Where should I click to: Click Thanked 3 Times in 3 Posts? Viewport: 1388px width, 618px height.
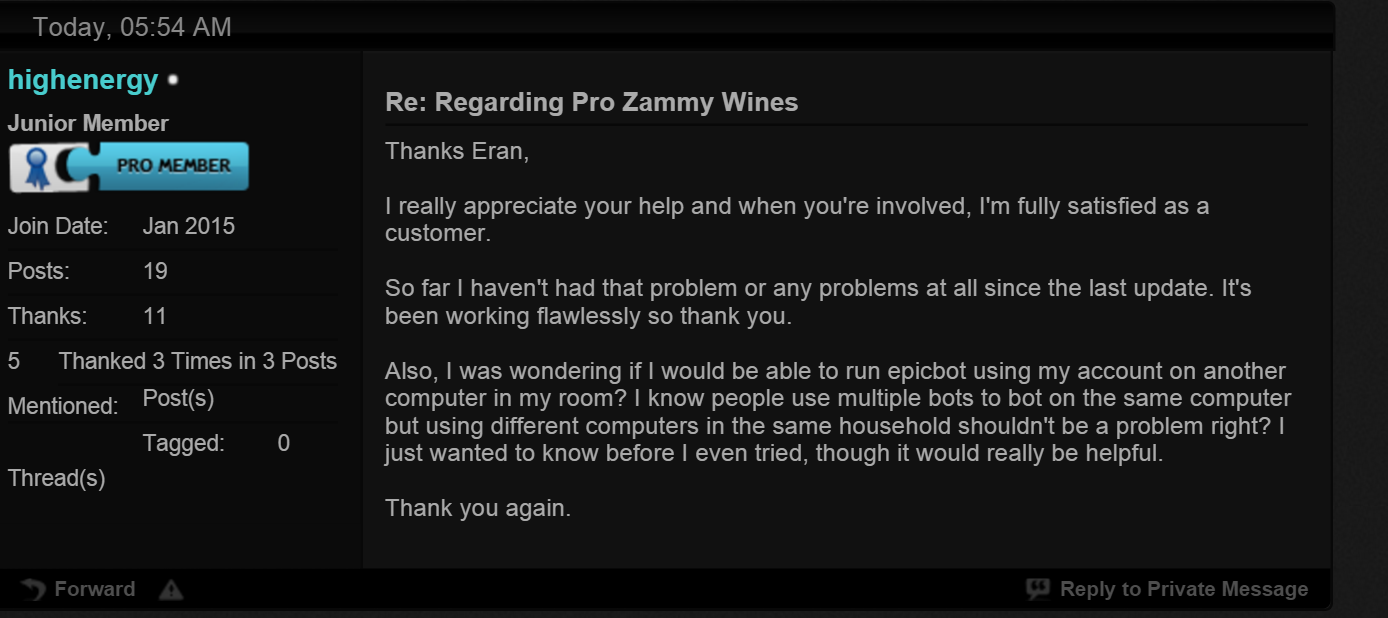pyautogui.click(x=198, y=361)
